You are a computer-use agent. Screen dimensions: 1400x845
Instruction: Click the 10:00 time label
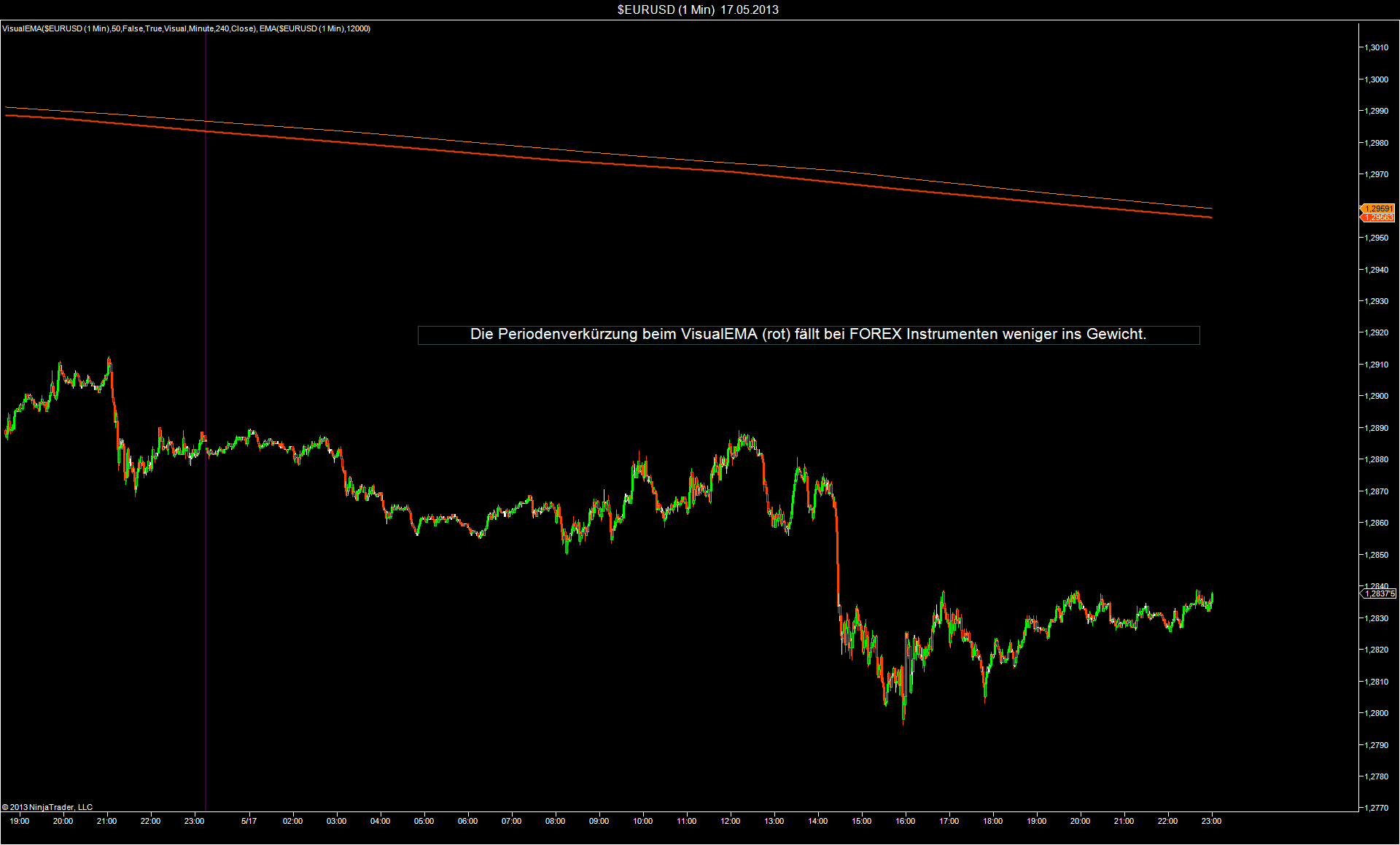[643, 821]
